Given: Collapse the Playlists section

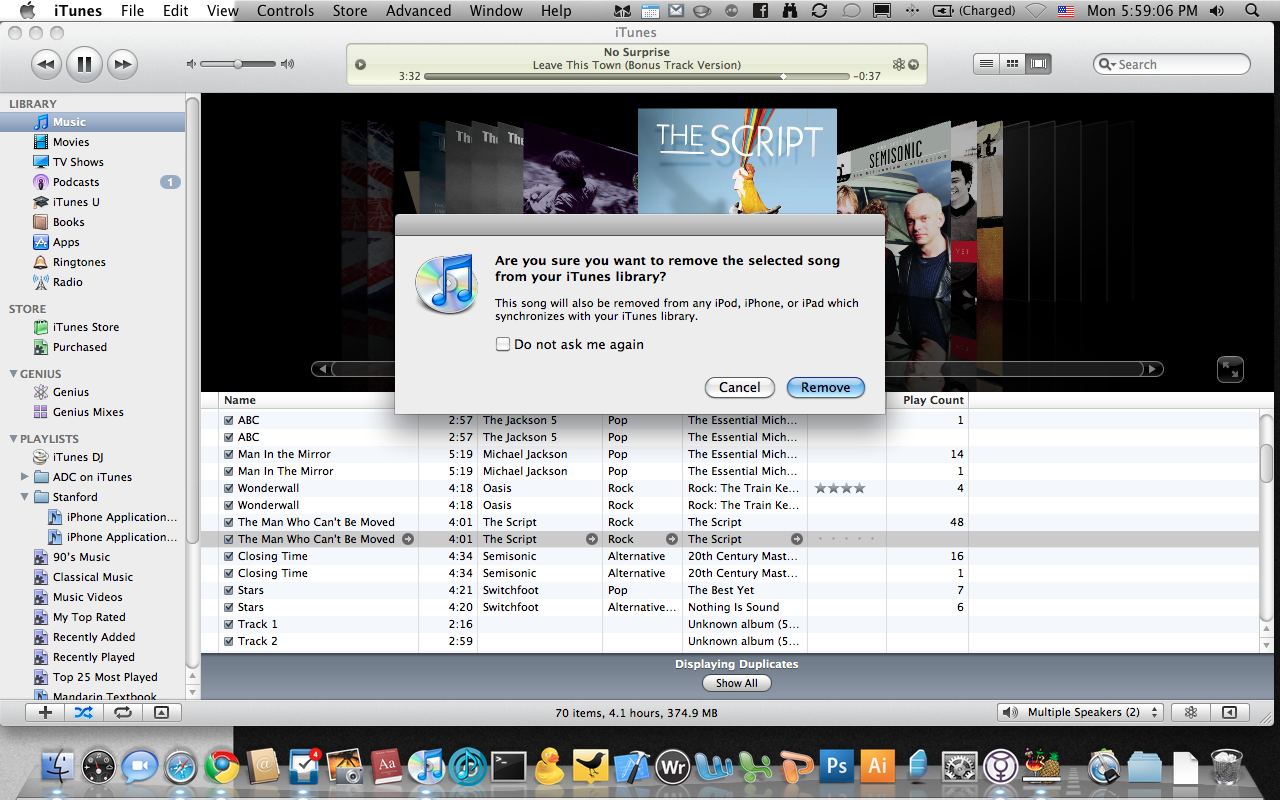Looking at the screenshot, I should pos(12,439).
